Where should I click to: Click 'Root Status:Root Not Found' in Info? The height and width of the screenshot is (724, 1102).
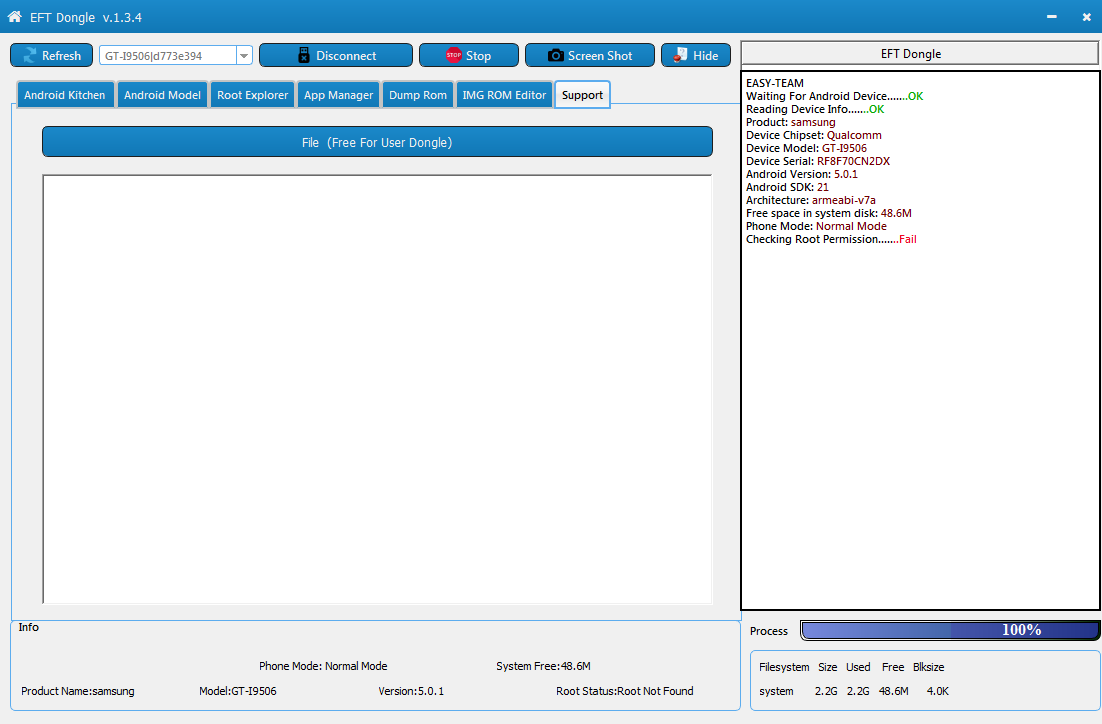pyautogui.click(x=625, y=691)
